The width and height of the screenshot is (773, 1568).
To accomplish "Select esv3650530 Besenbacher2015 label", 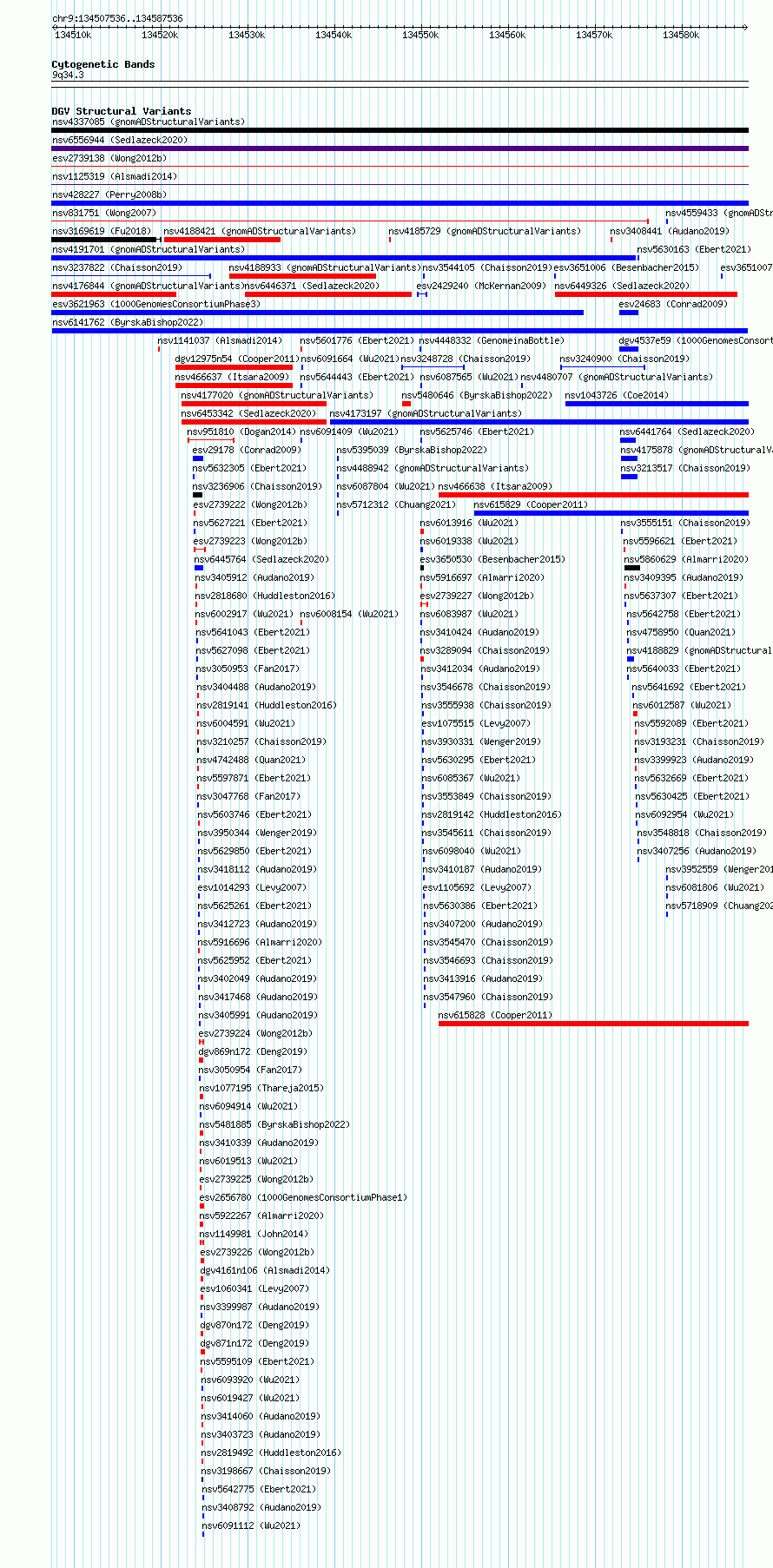I will click(492, 559).
